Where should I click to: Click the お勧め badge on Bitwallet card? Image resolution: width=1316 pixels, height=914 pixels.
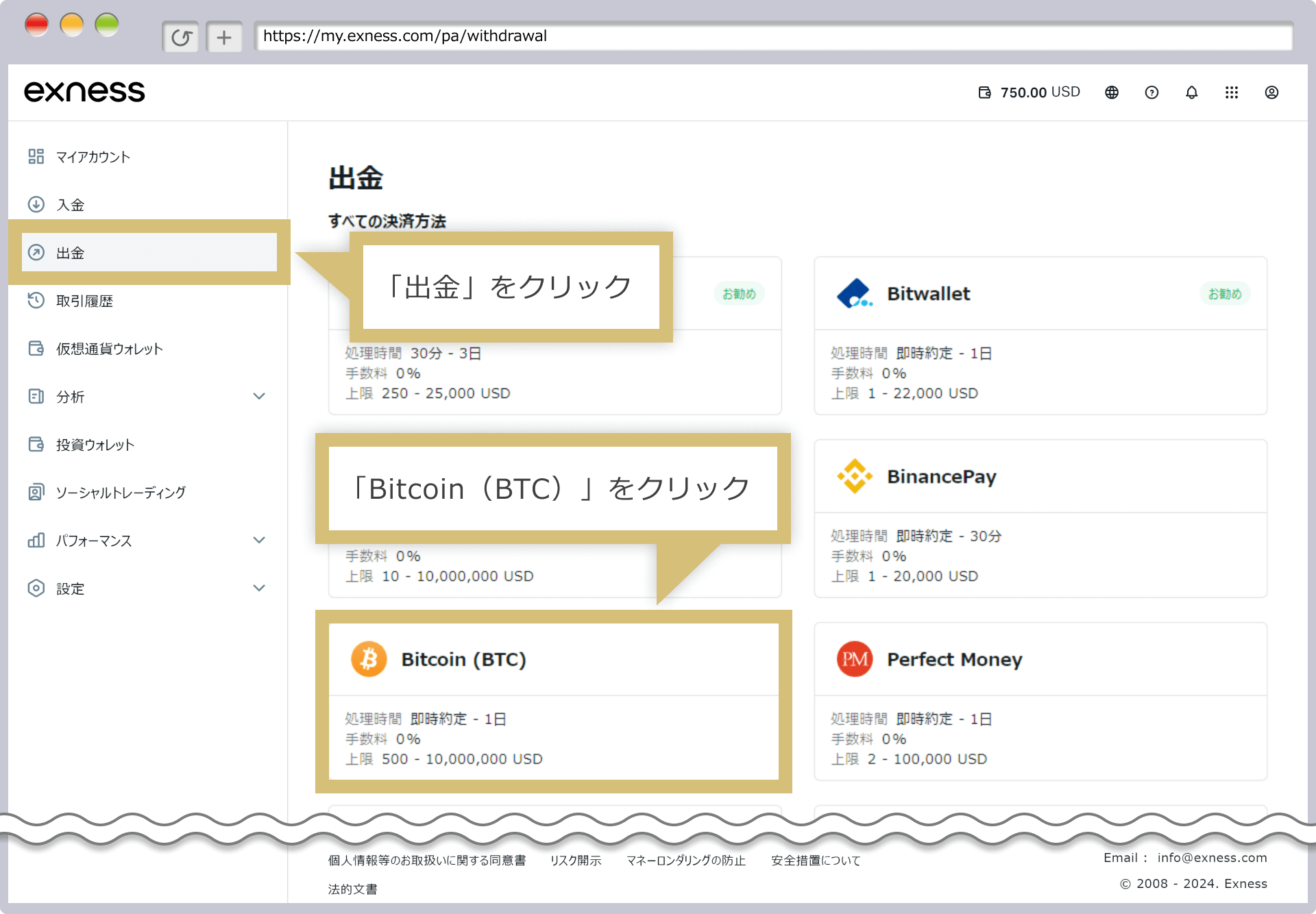1225,293
